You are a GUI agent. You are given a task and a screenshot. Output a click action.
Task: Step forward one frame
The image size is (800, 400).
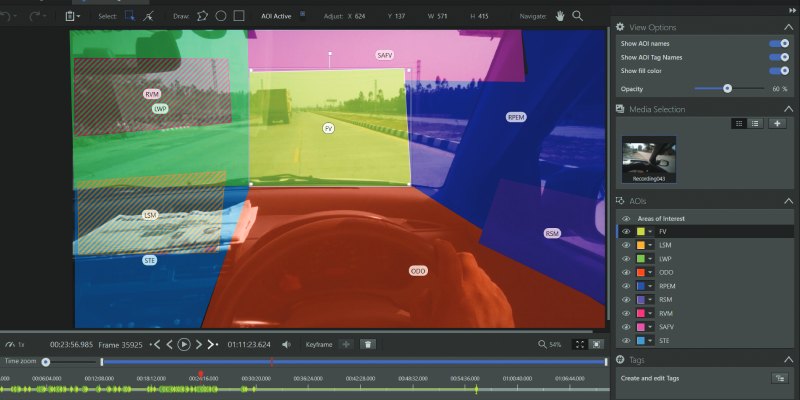199,344
